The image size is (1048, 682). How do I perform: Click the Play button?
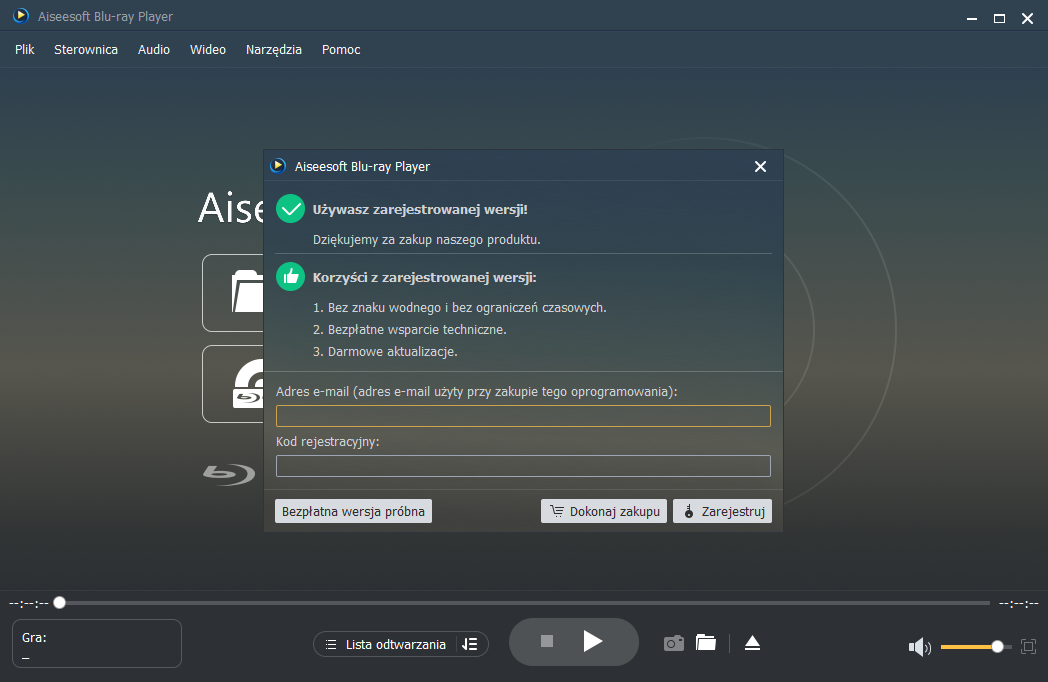coord(592,641)
